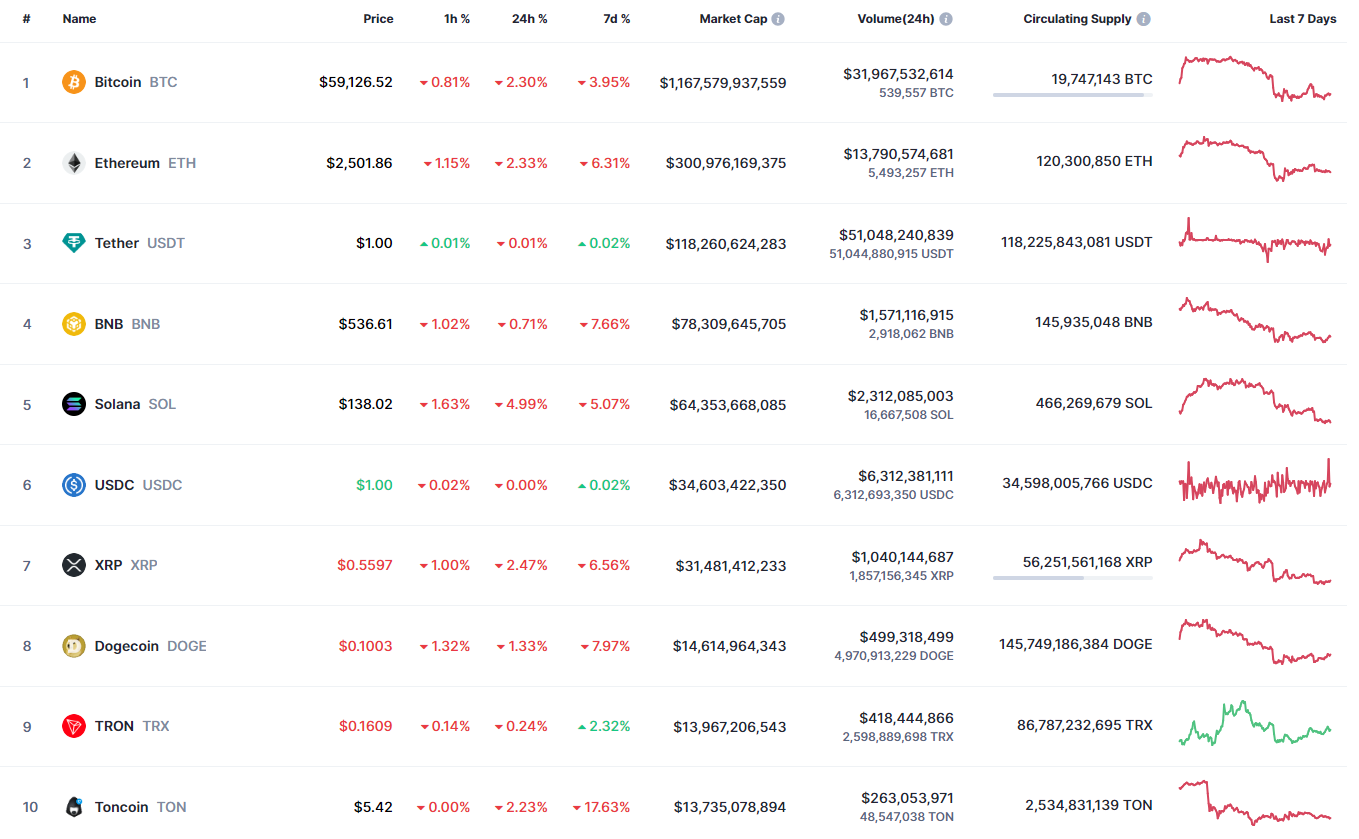This screenshot has width=1359, height=839.
Task: Sort coins by the Name header
Action: (78, 19)
